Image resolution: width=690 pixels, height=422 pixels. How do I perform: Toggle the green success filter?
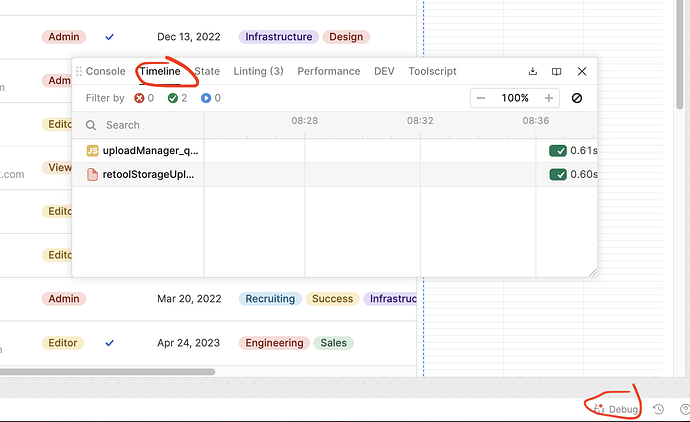pyautogui.click(x=172, y=98)
